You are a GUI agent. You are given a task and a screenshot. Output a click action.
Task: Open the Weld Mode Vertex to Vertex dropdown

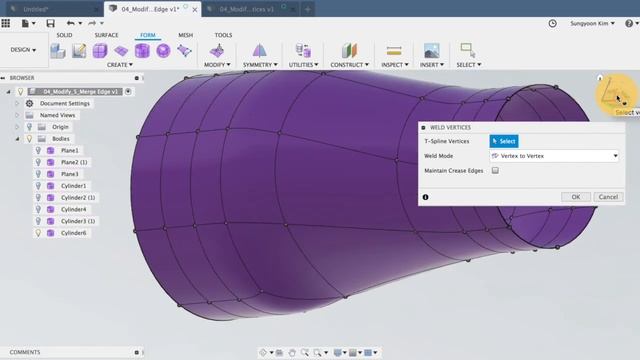point(554,156)
